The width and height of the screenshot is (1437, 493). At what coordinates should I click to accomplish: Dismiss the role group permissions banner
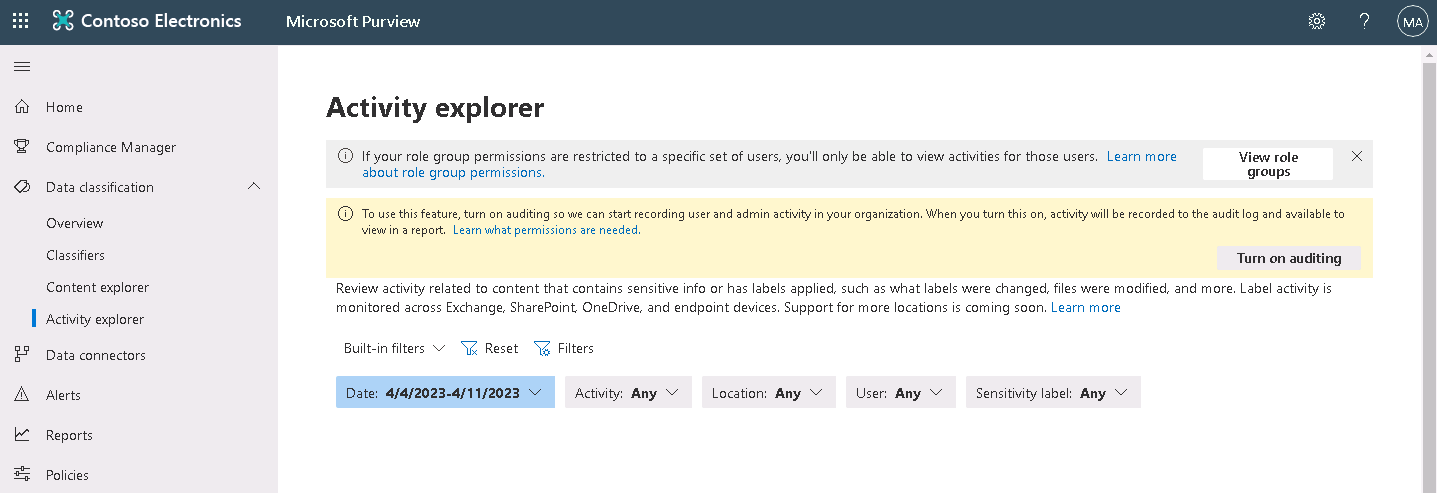click(x=1357, y=156)
